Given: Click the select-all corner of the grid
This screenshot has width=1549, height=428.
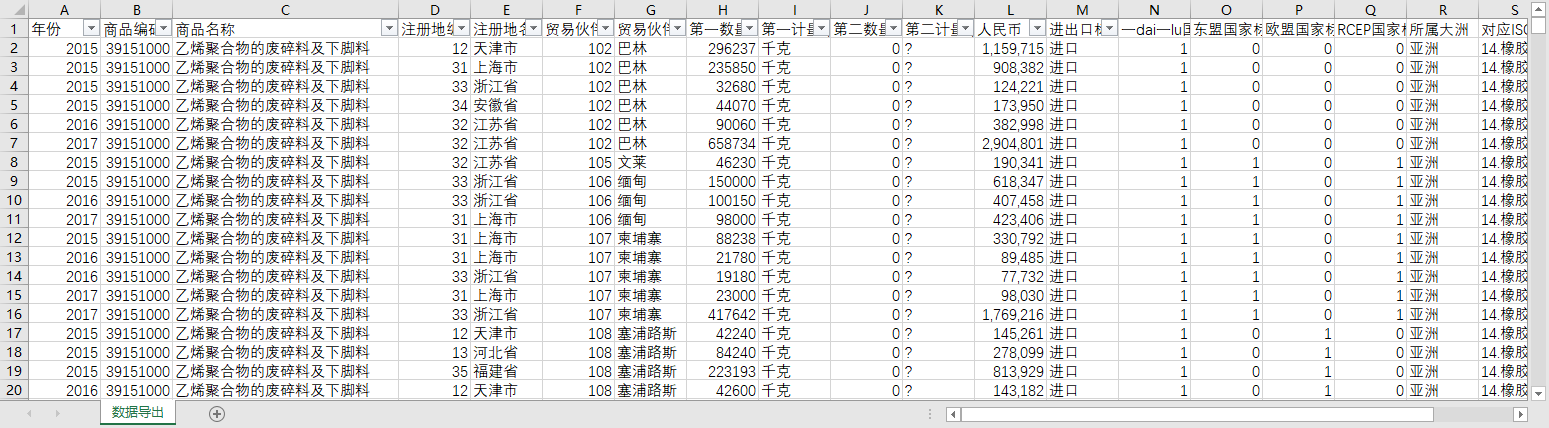Looking at the screenshot, I should click(x=14, y=9).
